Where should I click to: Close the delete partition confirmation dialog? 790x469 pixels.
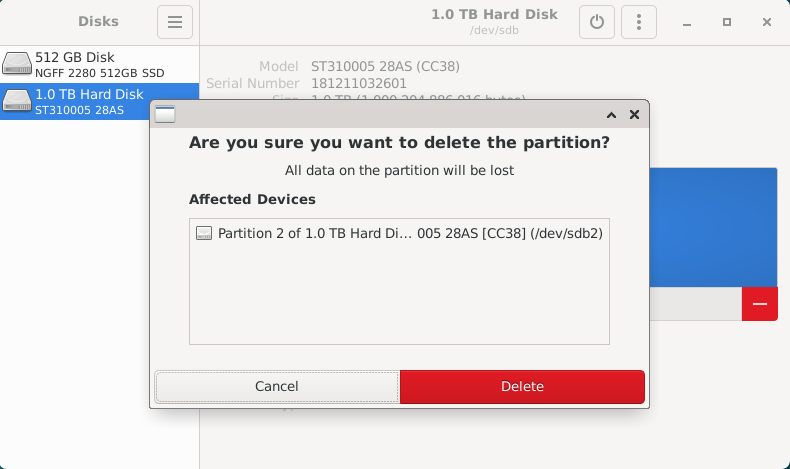point(634,115)
